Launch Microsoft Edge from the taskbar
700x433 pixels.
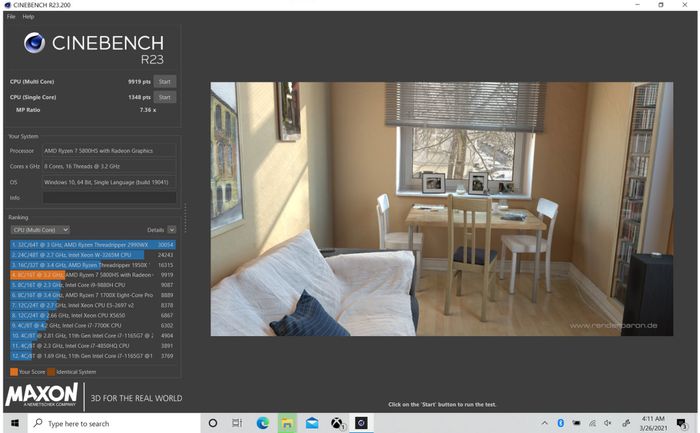262,423
